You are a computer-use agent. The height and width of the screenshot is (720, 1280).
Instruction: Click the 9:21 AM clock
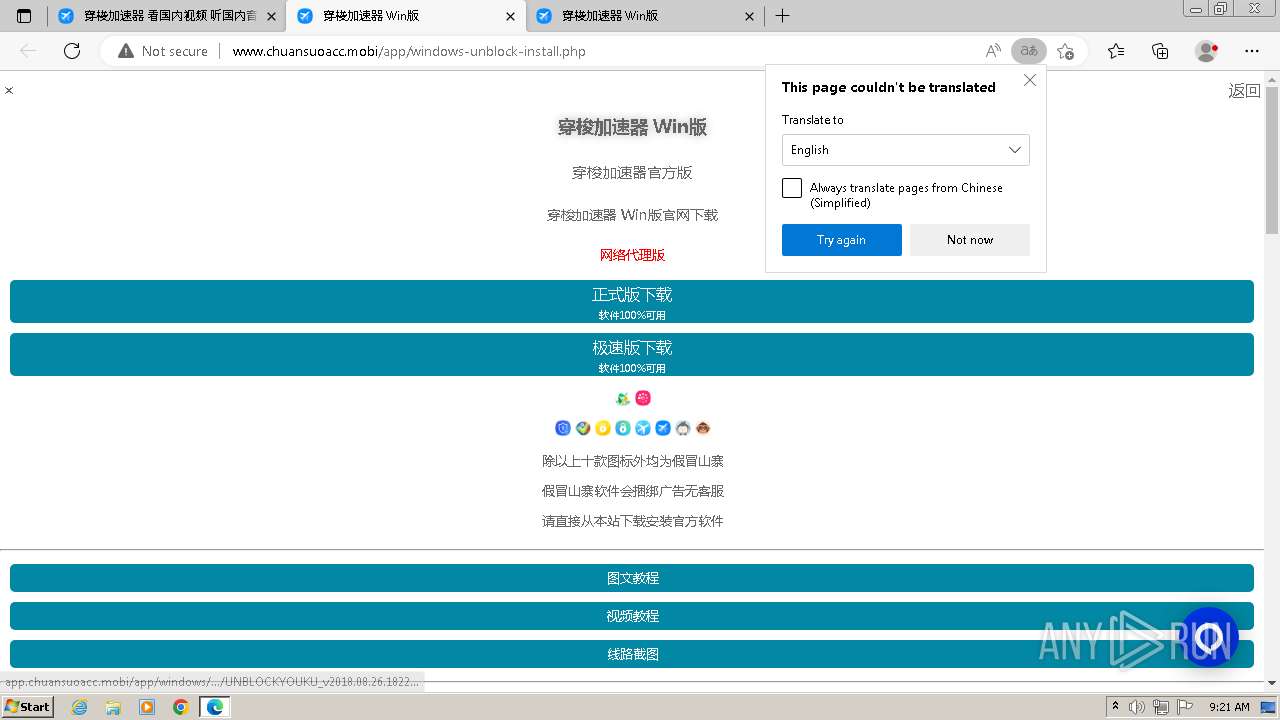(1229, 707)
